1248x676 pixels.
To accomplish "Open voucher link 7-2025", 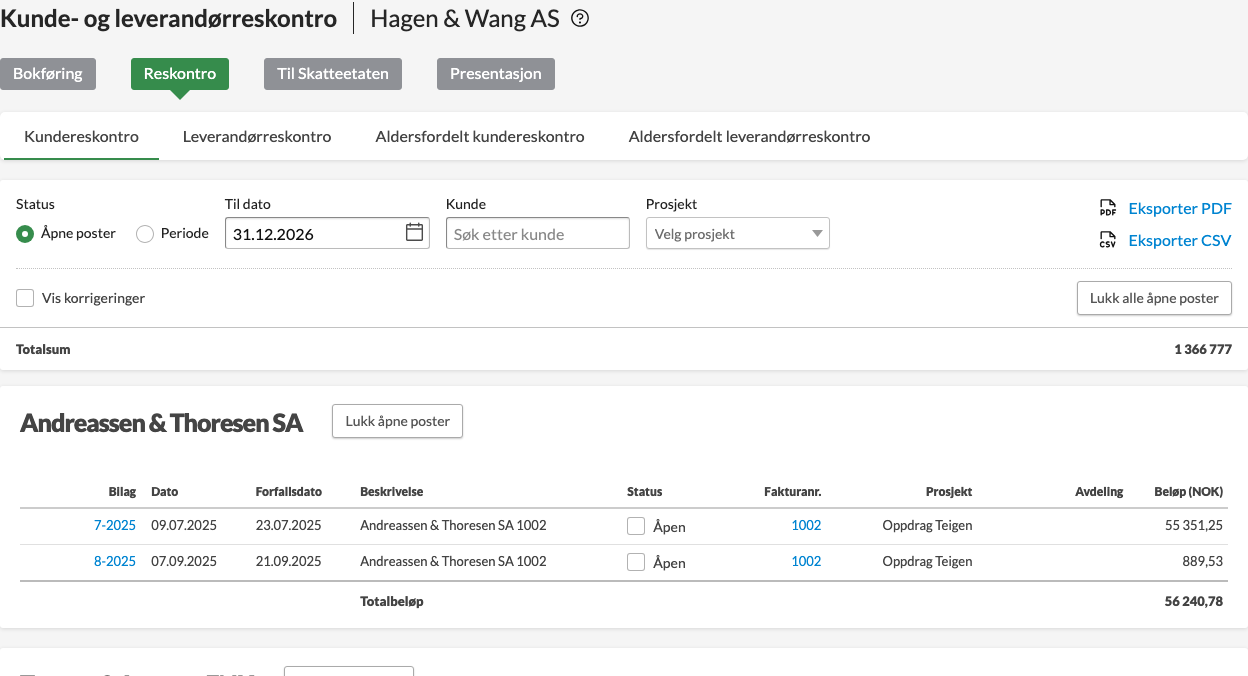I will tap(115, 525).
